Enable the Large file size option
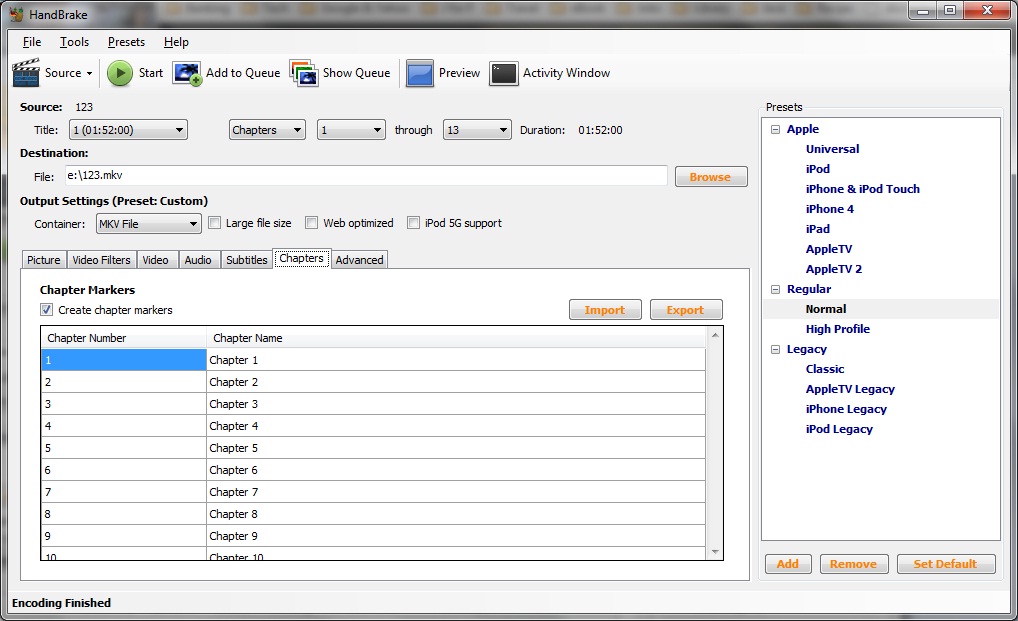The image size is (1018, 621). pyautogui.click(x=214, y=223)
